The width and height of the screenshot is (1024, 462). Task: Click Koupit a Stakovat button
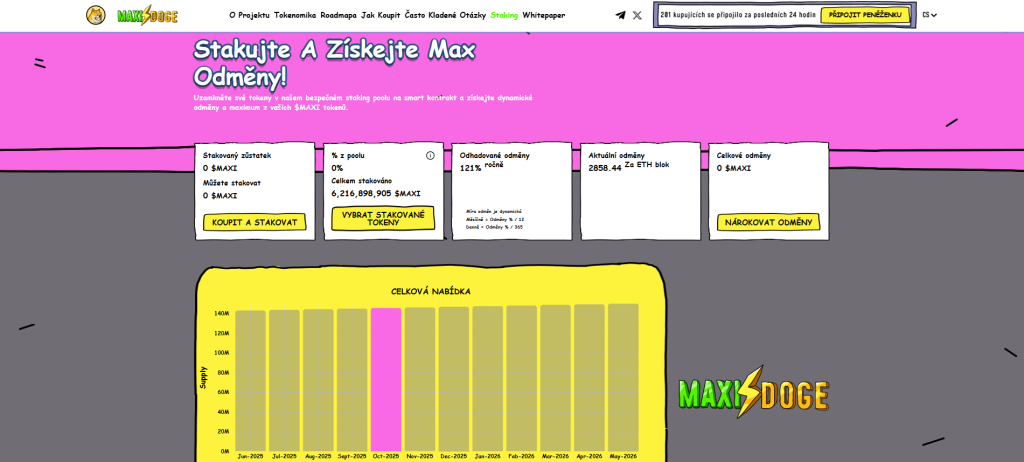click(255, 222)
